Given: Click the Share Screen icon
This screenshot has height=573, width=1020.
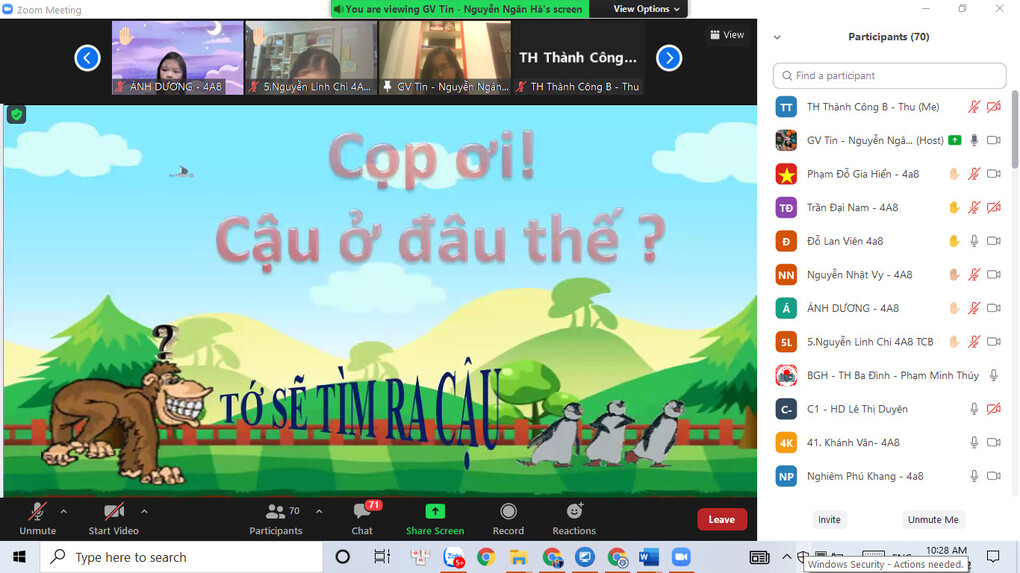Looking at the screenshot, I should coord(434,512).
